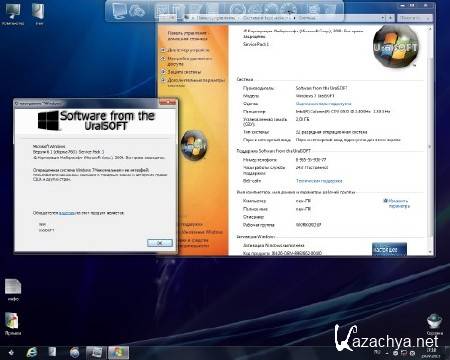Switch to the System window taskbar button
Image resolution: width=450 pixels, height=360 pixels.
pos(96,353)
